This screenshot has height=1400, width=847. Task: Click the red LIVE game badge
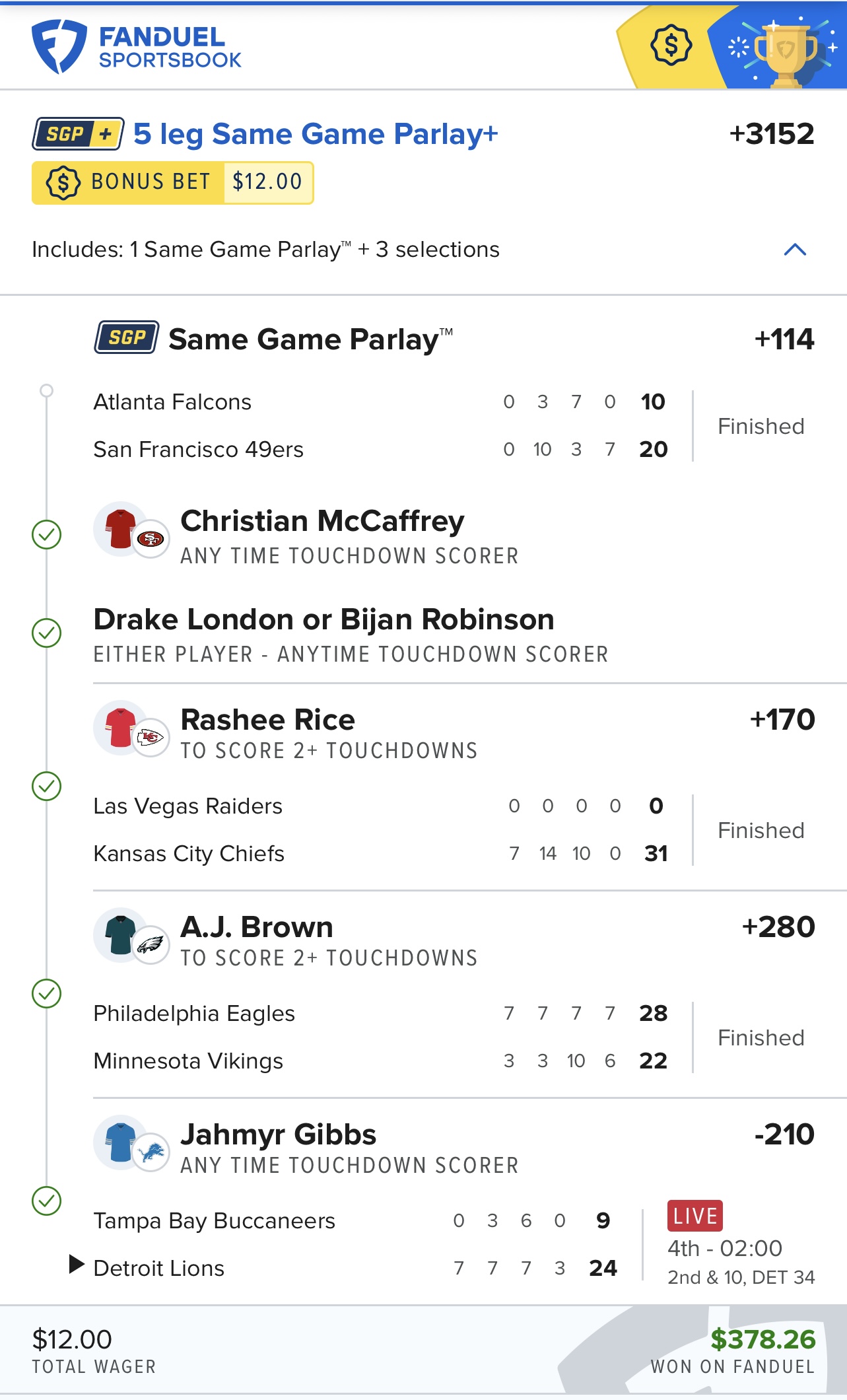coord(695,1216)
